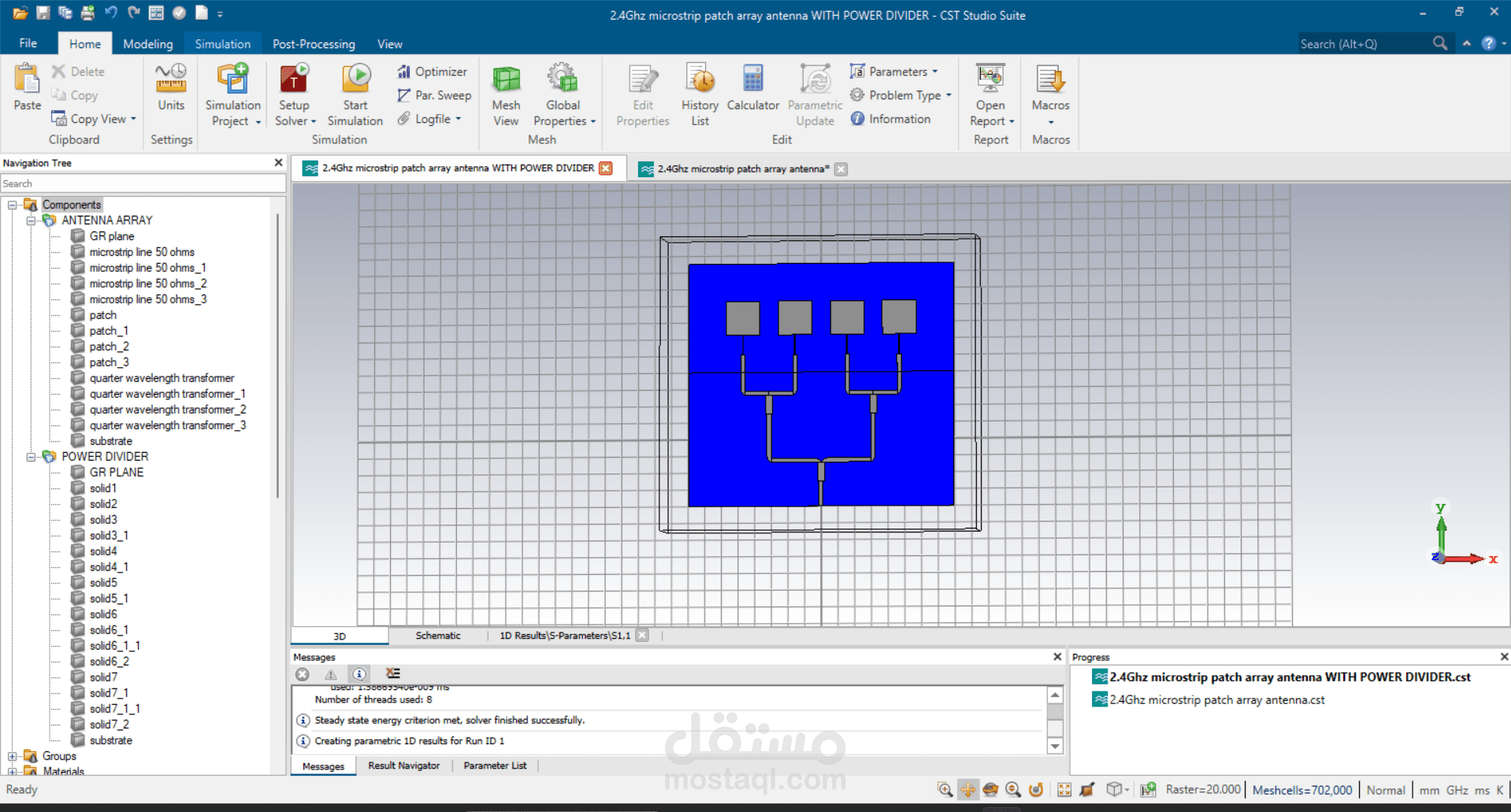Image resolution: width=1511 pixels, height=812 pixels.
Task: Select the Start Simulation tool
Action: [355, 93]
